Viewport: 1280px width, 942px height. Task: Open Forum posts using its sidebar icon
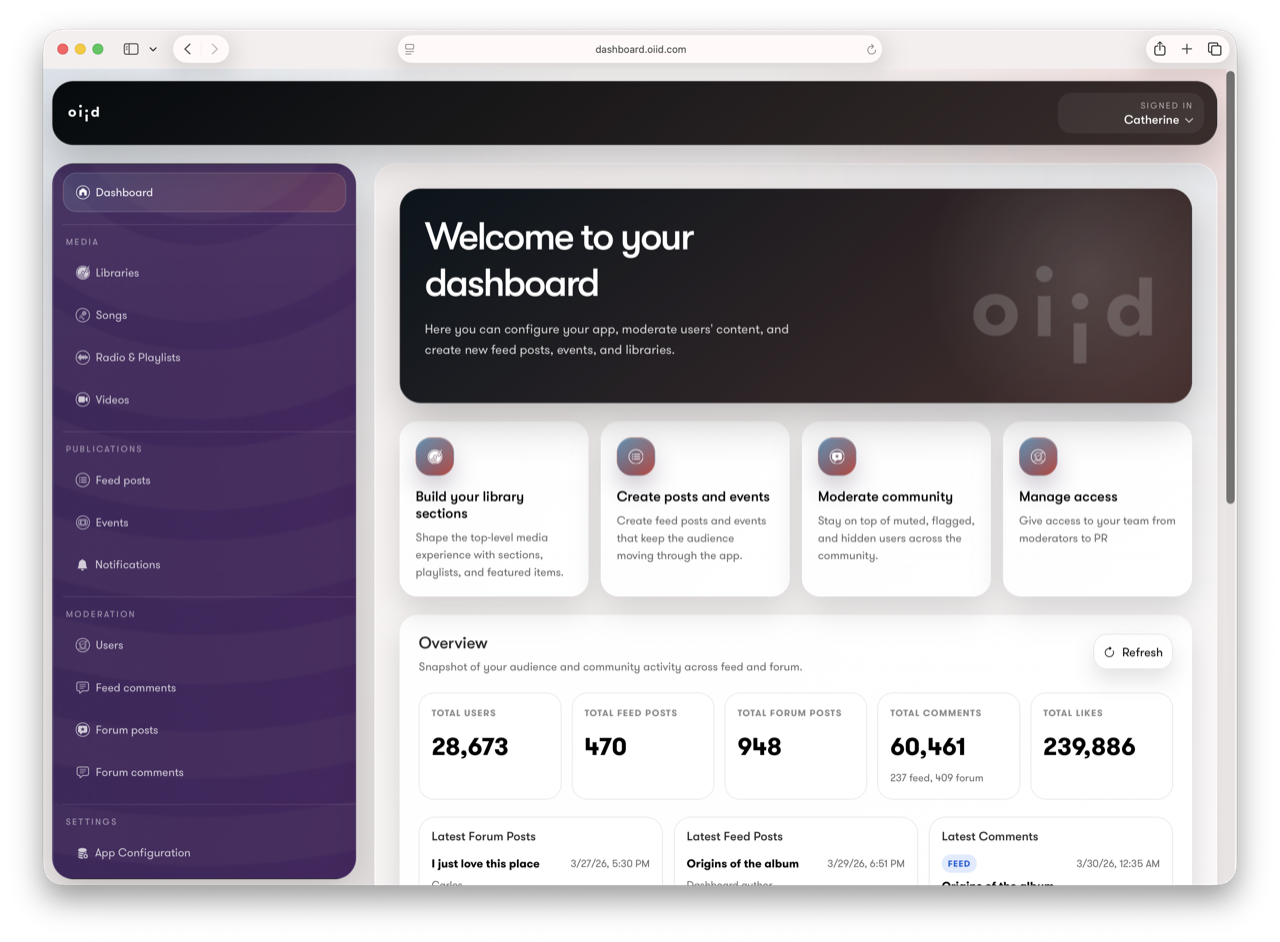[82, 729]
